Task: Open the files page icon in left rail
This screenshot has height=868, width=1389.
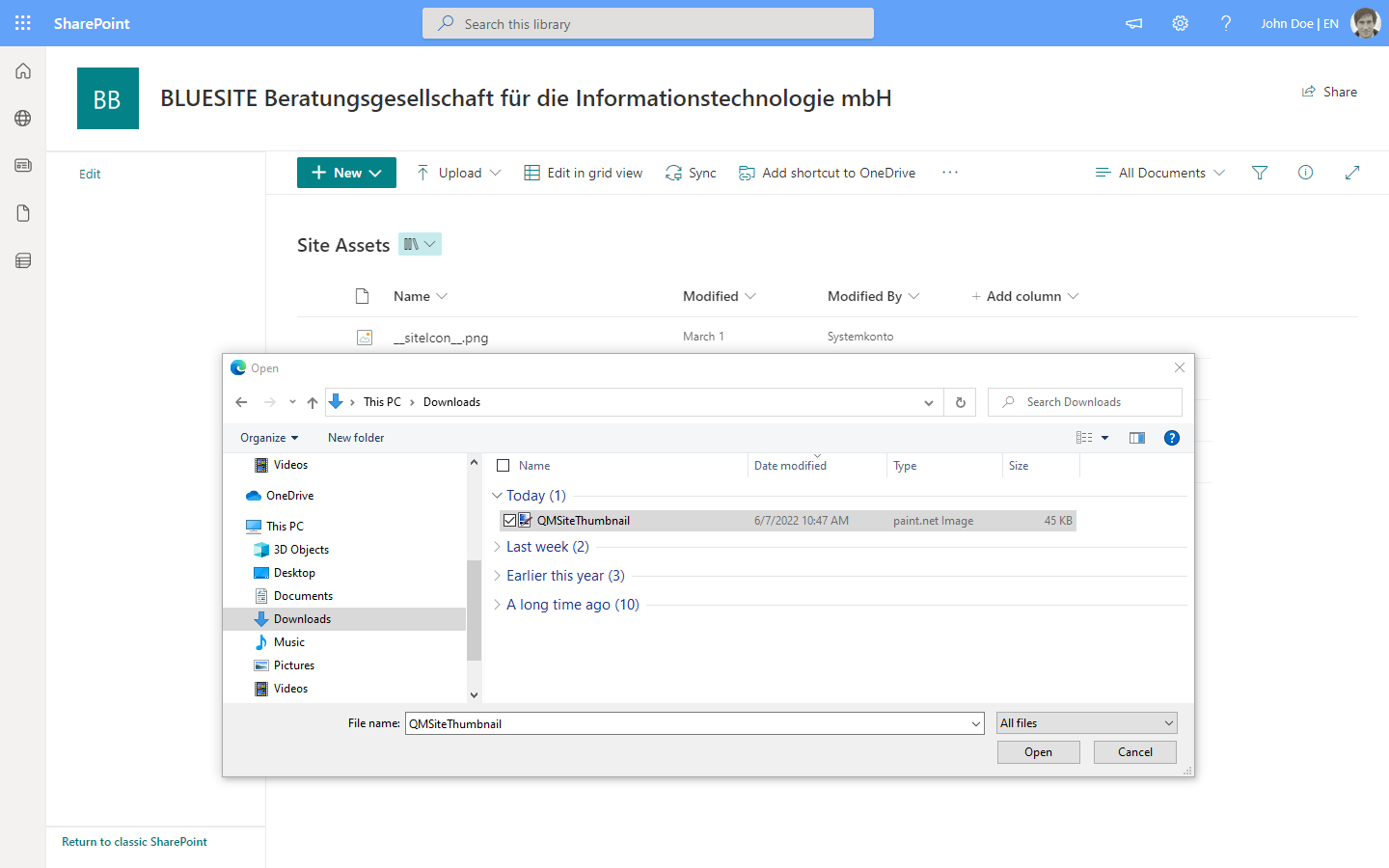Action: coord(23,213)
